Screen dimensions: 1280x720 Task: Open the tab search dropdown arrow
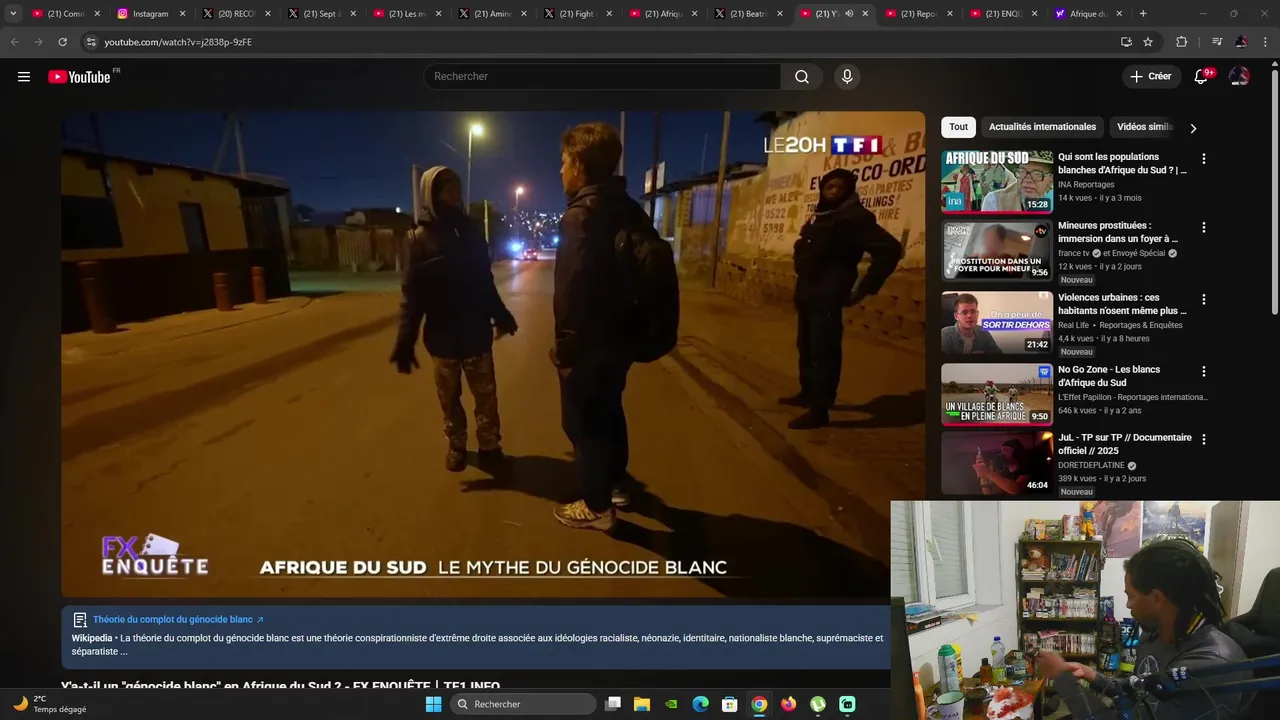[x=13, y=14]
